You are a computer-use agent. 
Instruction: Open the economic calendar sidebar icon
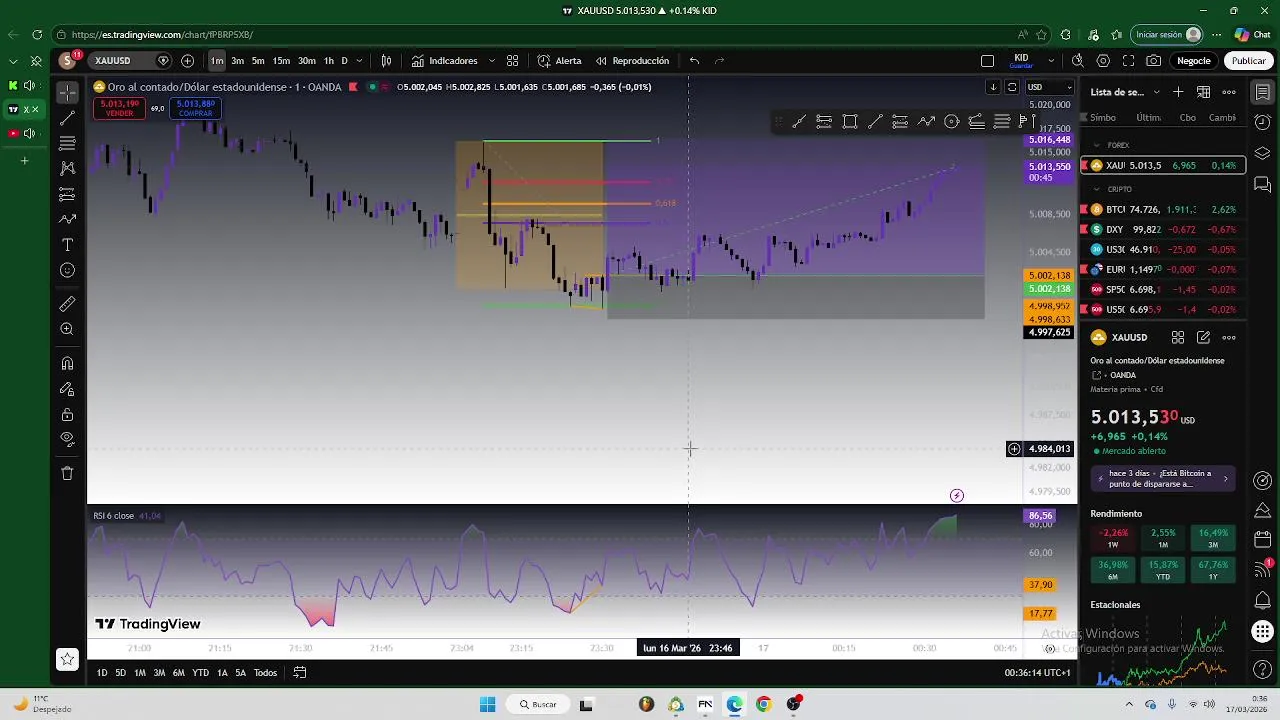(1263, 539)
